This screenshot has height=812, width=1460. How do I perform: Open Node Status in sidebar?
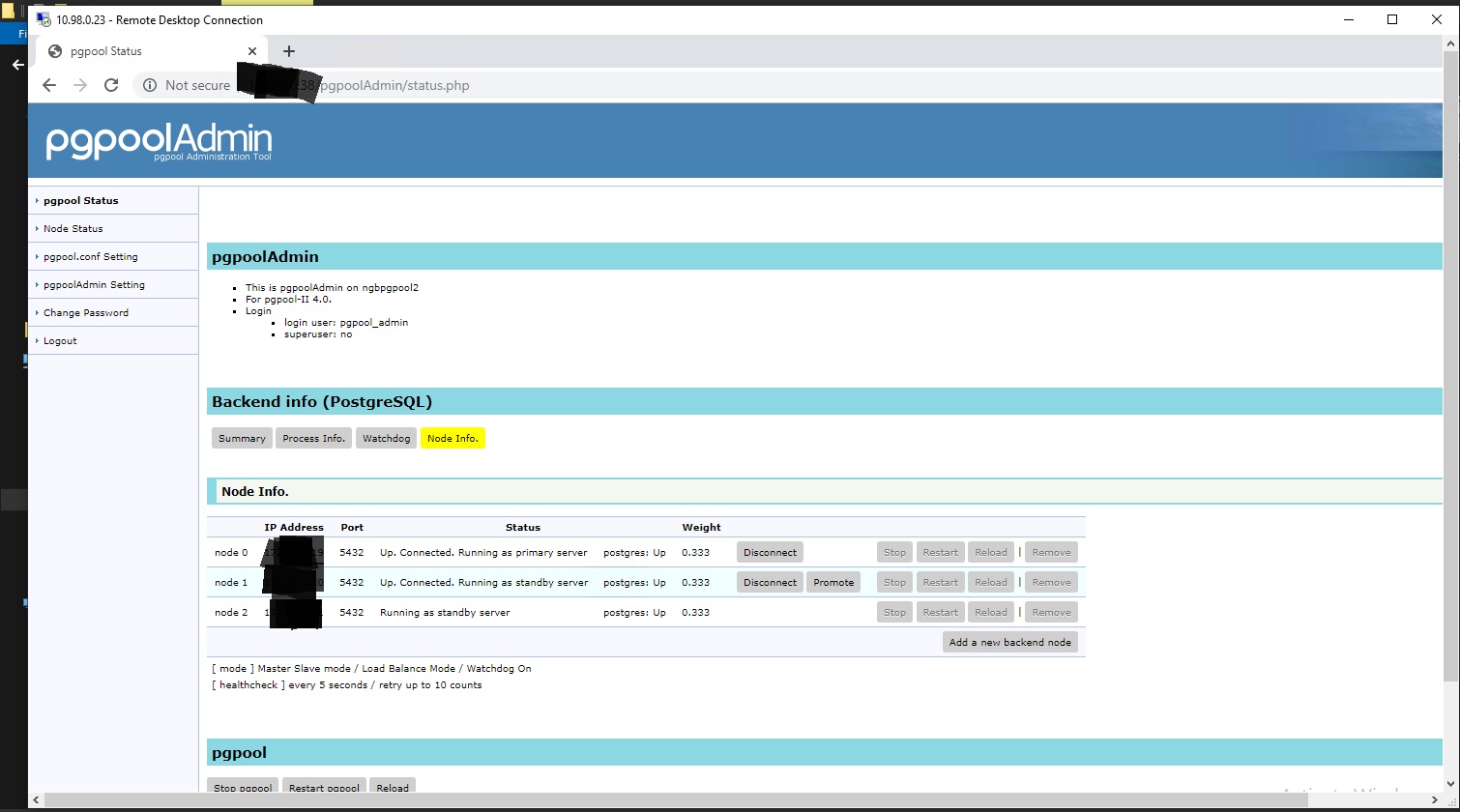pos(73,228)
